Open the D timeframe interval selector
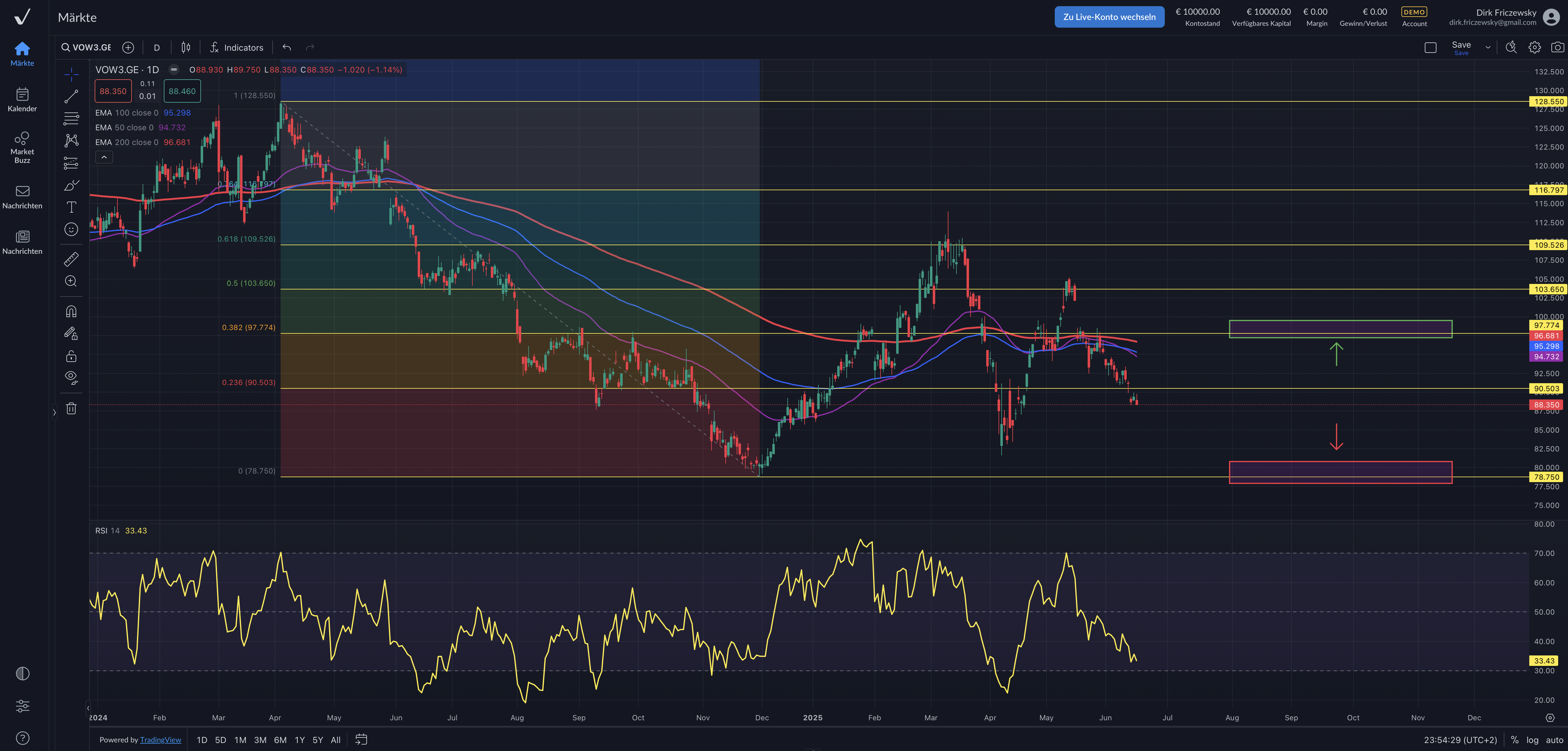Screen dimensions: 1568x751 pyautogui.click(x=156, y=47)
